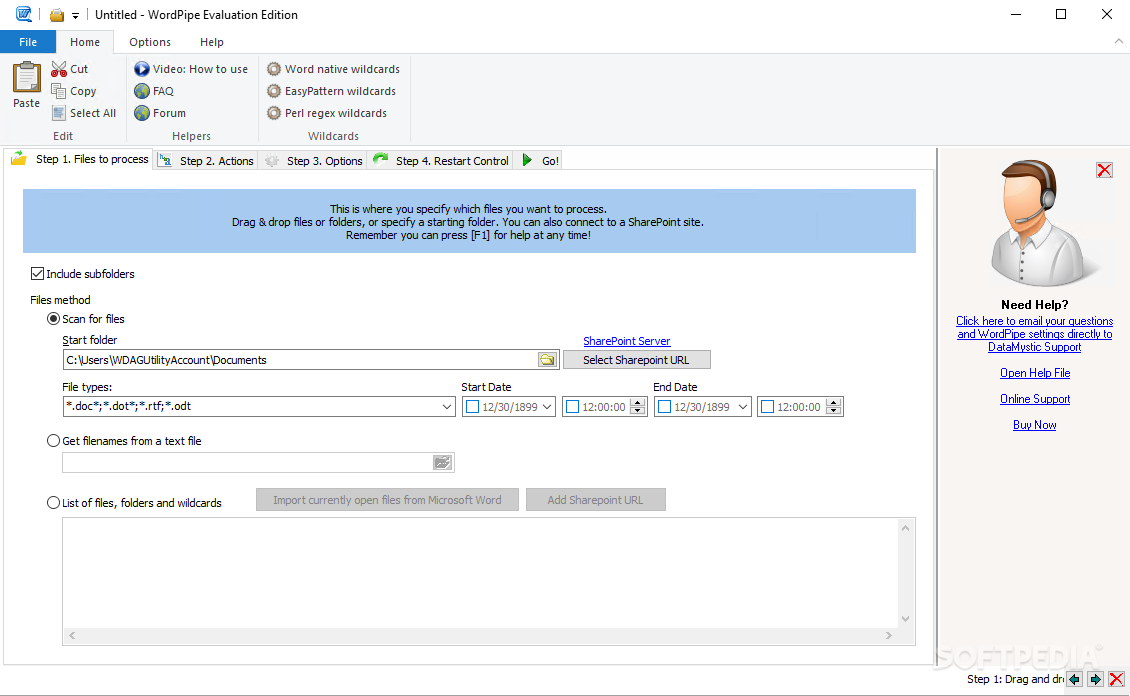The height and width of the screenshot is (696, 1130).
Task: Switch to Step 4. Restart Control tab
Action: (x=440, y=161)
